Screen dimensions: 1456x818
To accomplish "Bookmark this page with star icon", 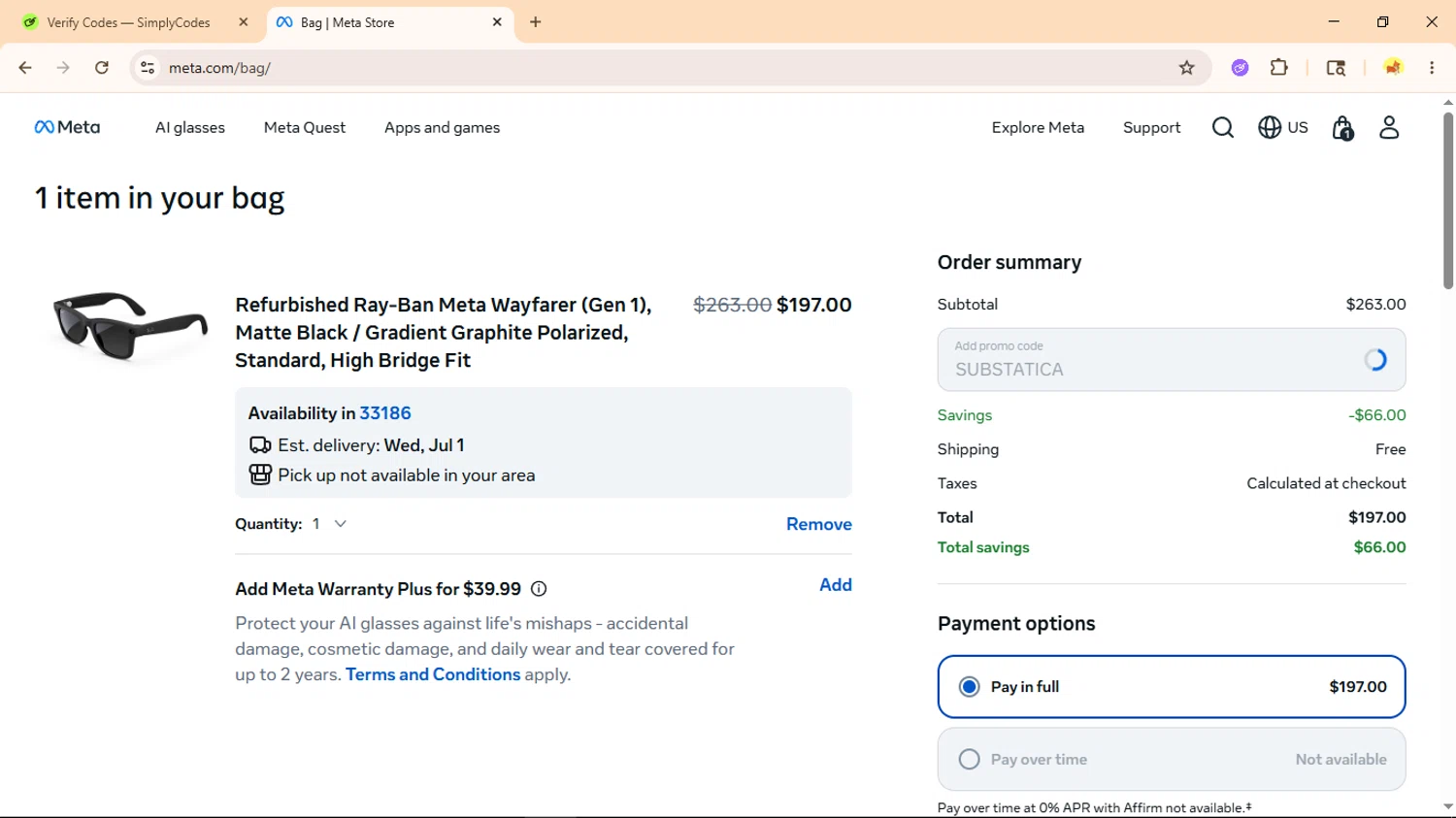I will (x=1186, y=67).
